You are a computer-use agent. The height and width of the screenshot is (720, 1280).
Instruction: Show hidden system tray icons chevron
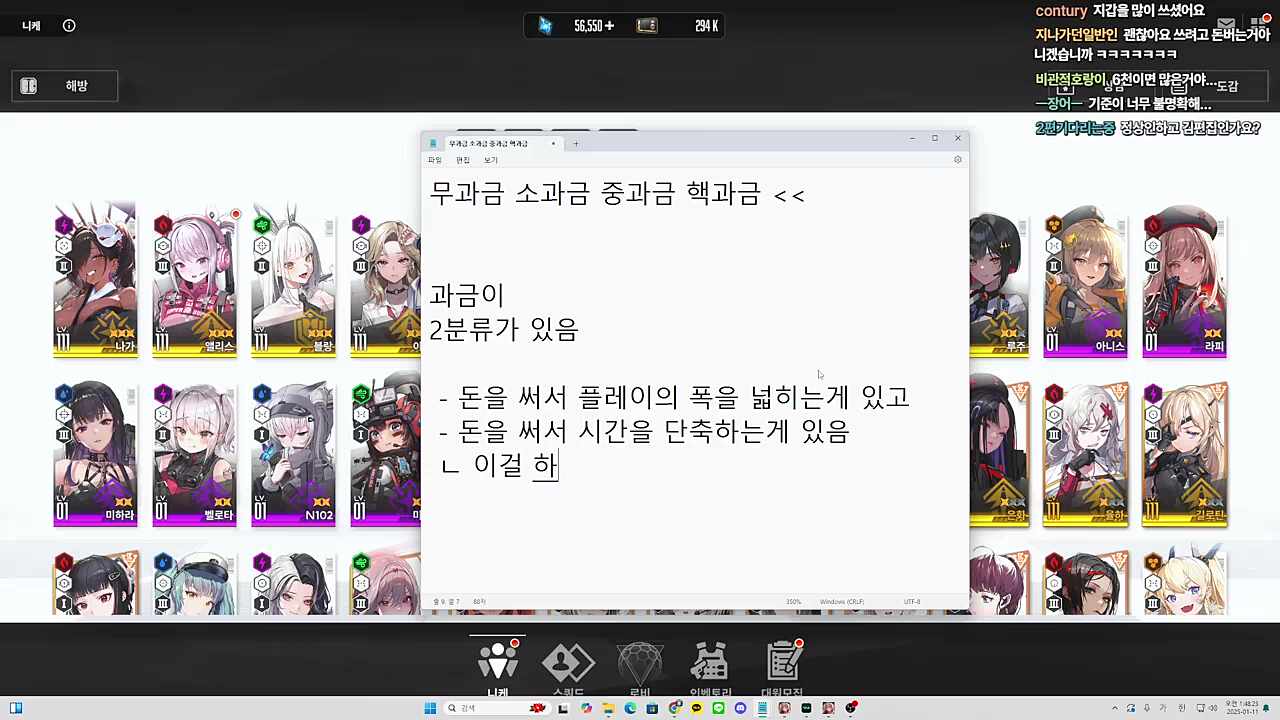(x=1115, y=708)
